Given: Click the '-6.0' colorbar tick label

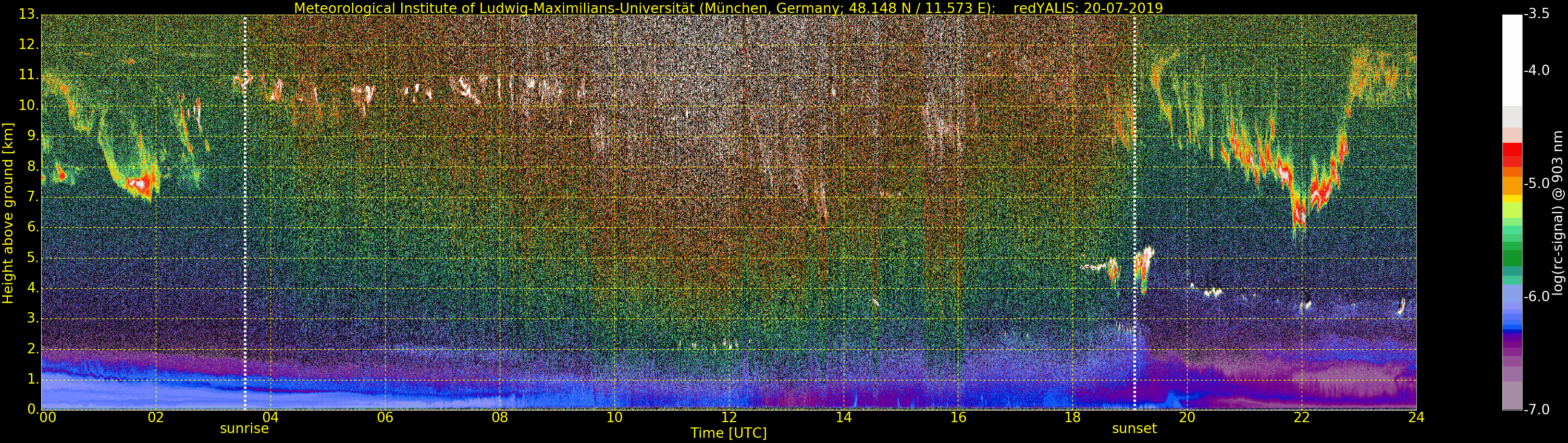Looking at the screenshot, I should [x=1536, y=297].
